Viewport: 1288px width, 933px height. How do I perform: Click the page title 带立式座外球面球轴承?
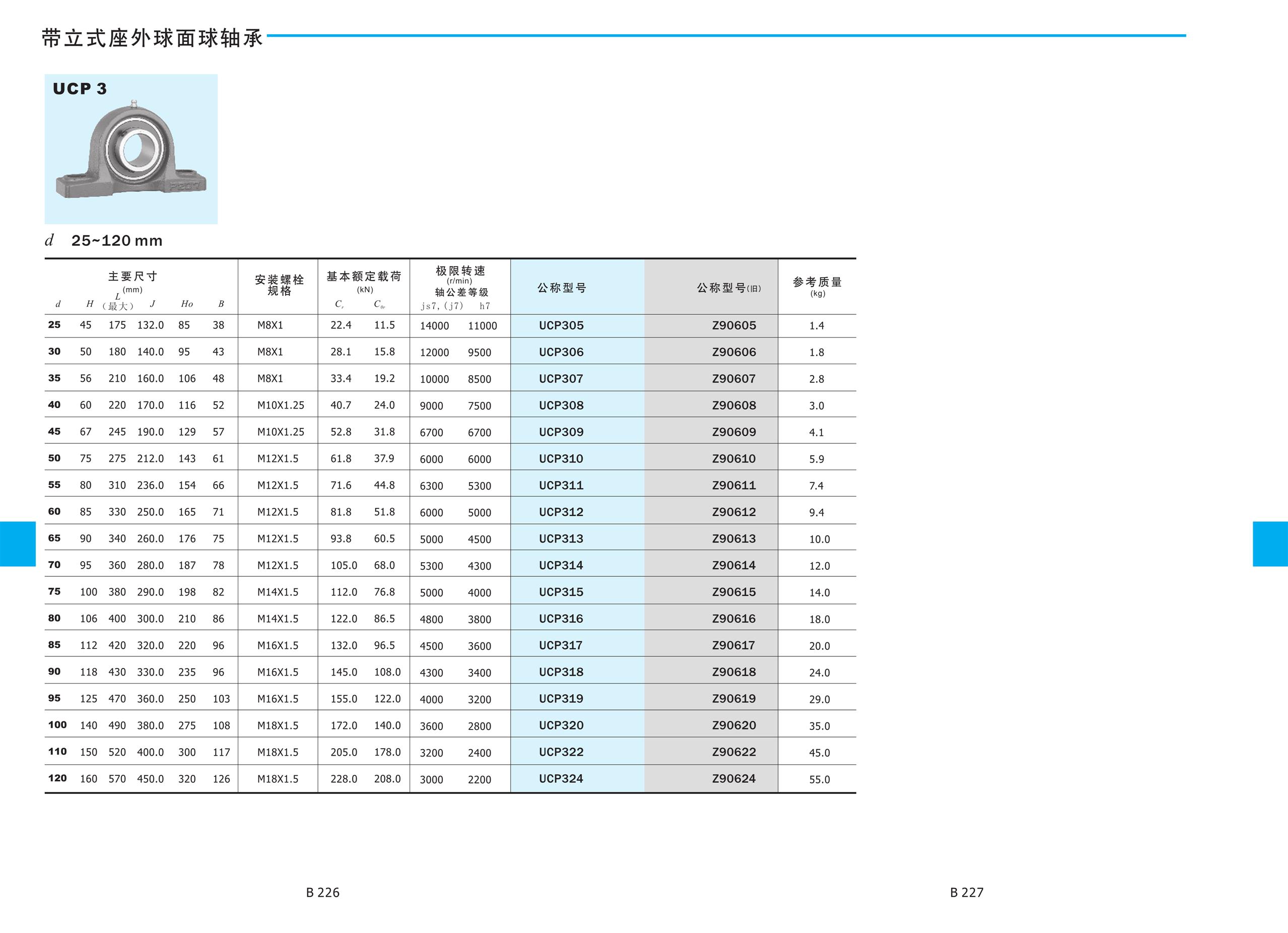[x=152, y=38]
